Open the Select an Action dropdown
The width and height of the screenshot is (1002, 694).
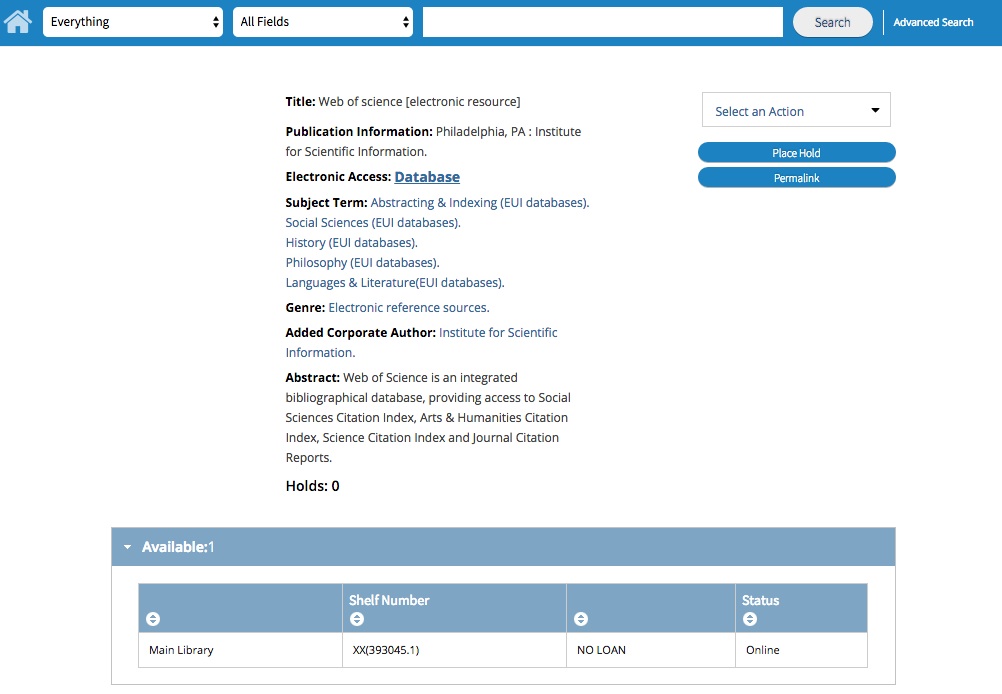tap(795, 110)
